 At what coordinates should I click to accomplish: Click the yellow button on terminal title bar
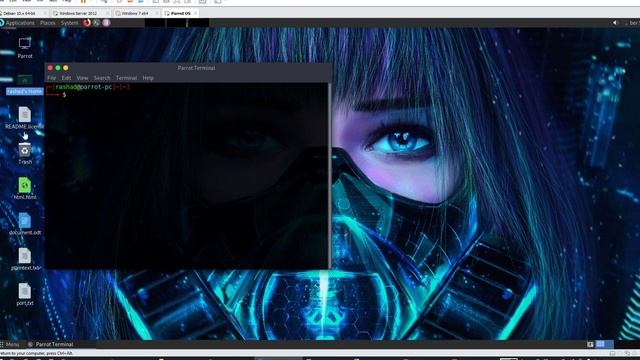point(65,68)
